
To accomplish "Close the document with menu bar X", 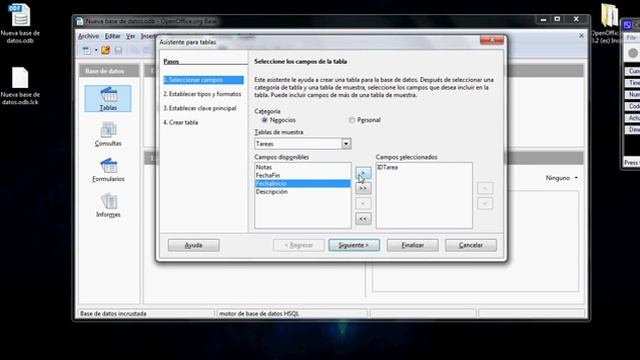I will pyautogui.click(x=581, y=36).
